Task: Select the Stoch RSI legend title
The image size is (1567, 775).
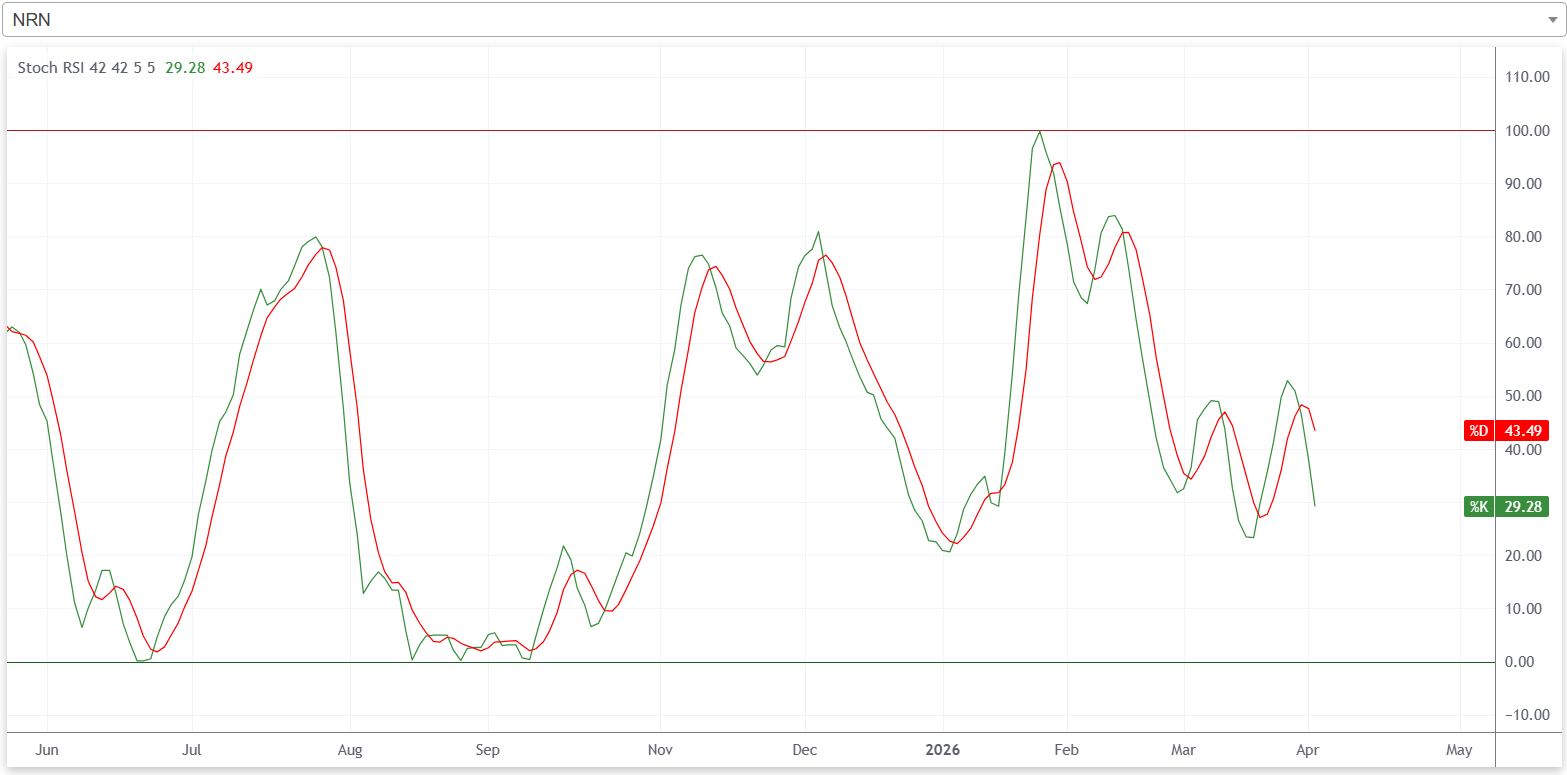Action: (x=85, y=67)
